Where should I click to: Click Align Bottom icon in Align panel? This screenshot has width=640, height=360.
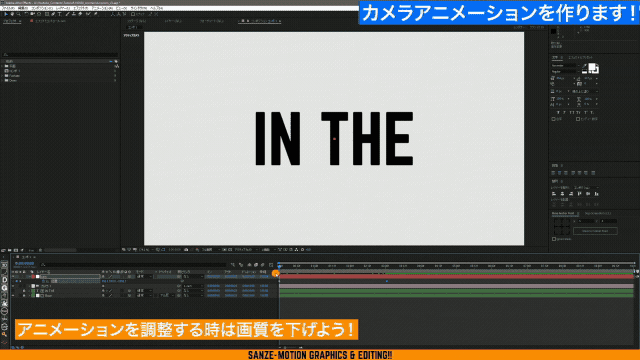pos(596,193)
